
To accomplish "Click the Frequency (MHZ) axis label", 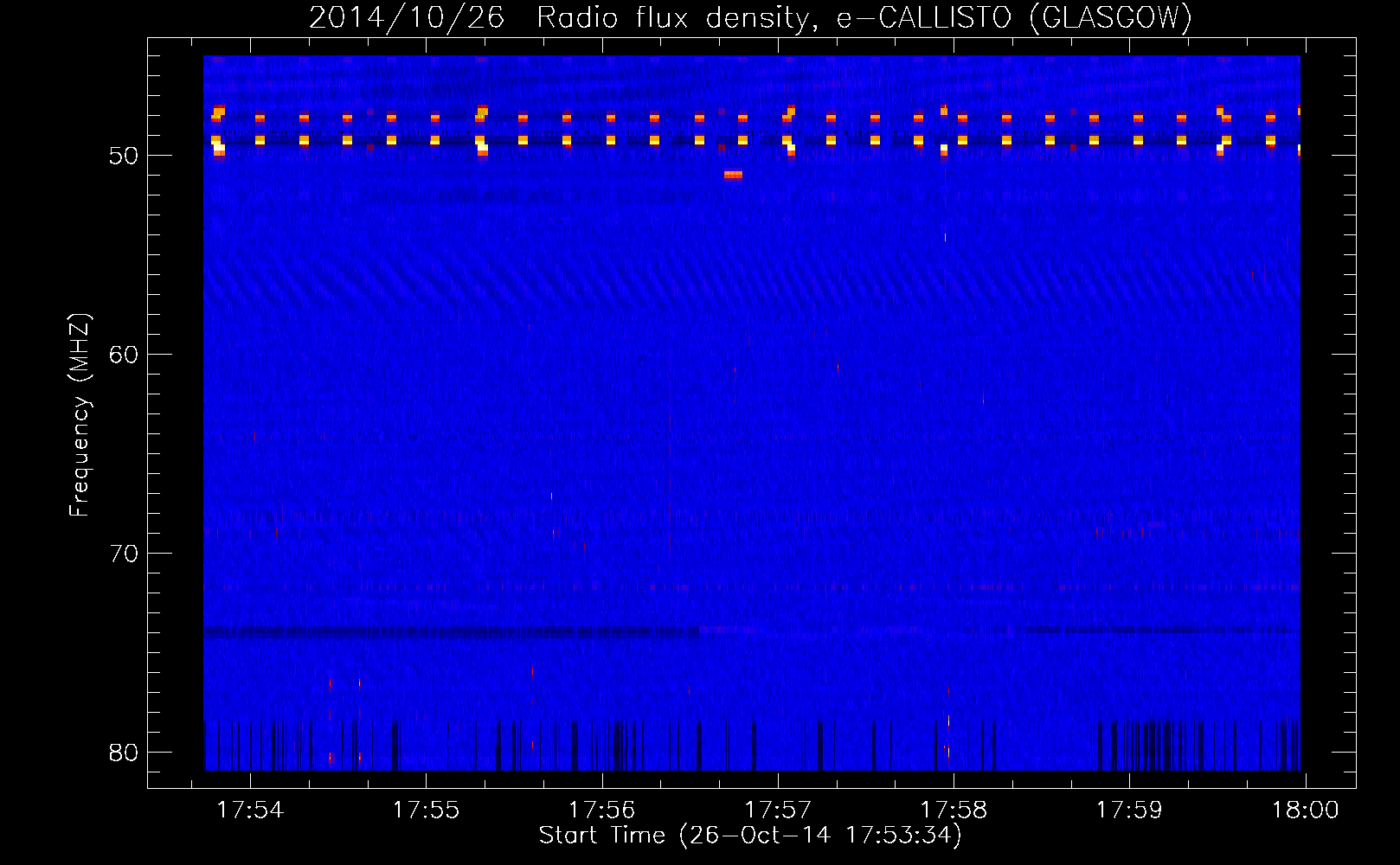I will click(80, 415).
